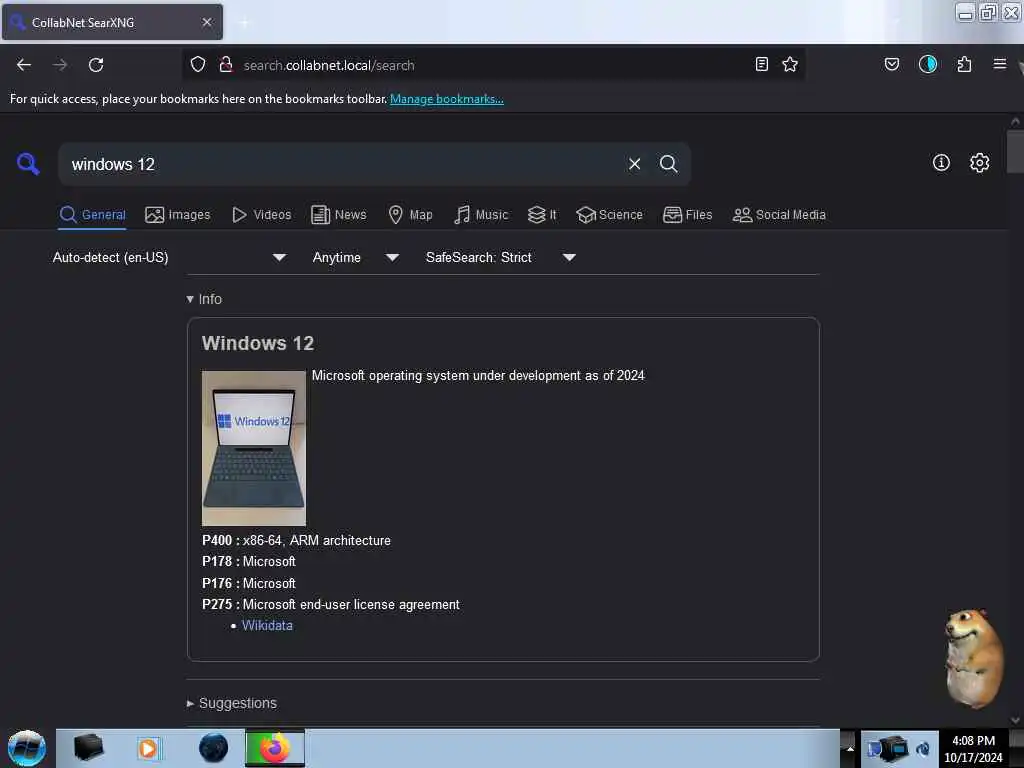
Task: Launch the media player taskbar icon
Action: tap(148, 748)
